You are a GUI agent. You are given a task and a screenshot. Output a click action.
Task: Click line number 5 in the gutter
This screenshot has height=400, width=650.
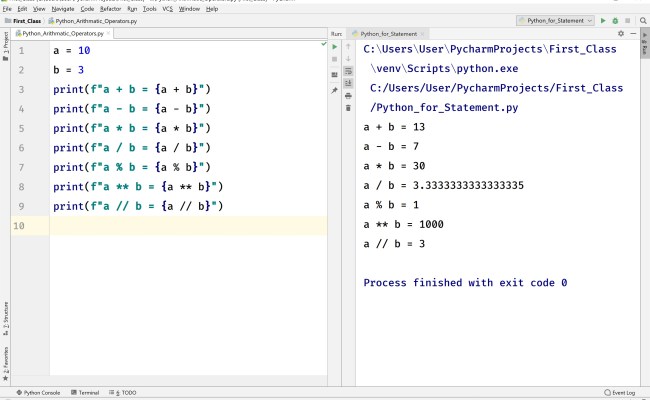(21, 128)
